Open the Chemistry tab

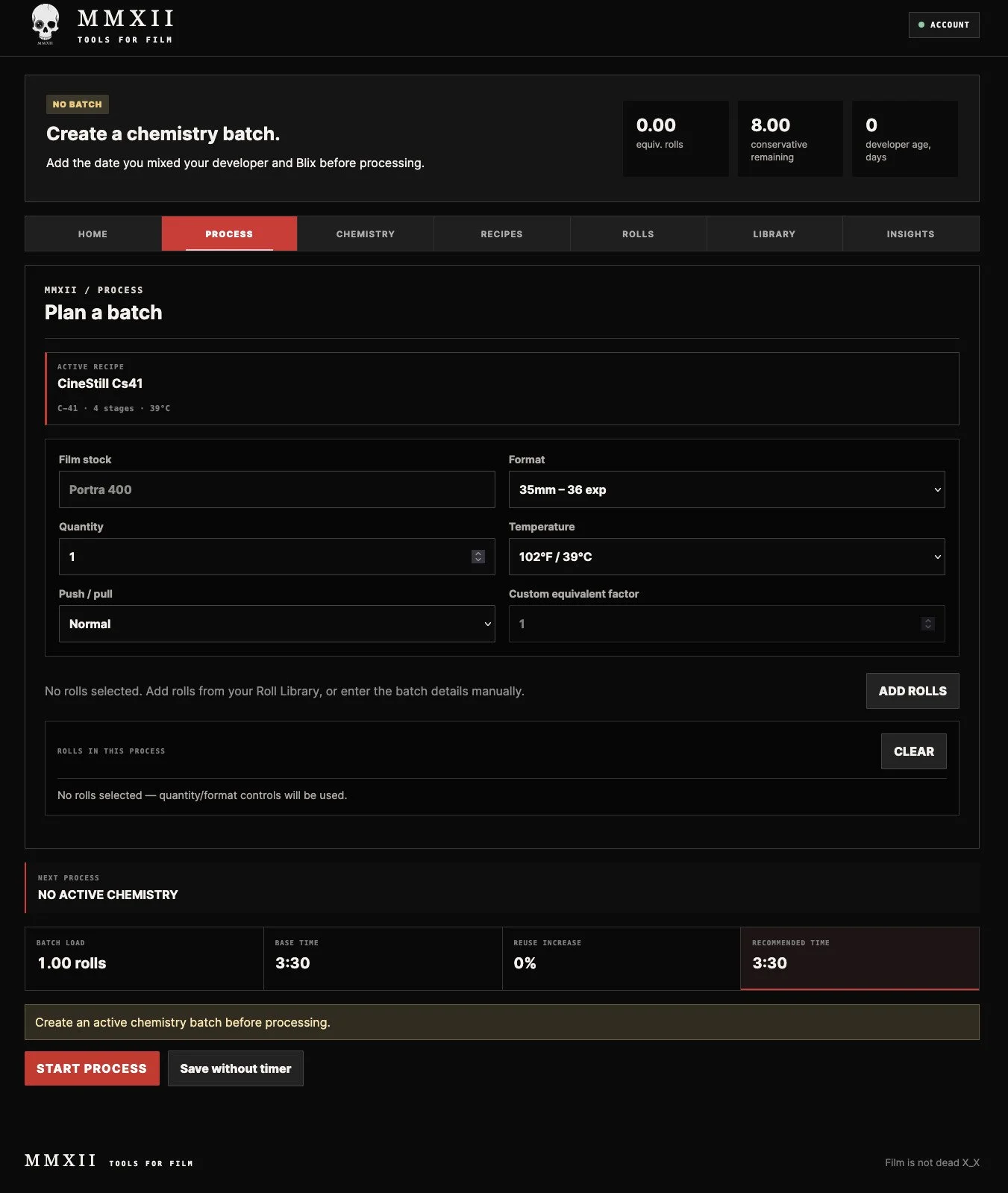366,234
